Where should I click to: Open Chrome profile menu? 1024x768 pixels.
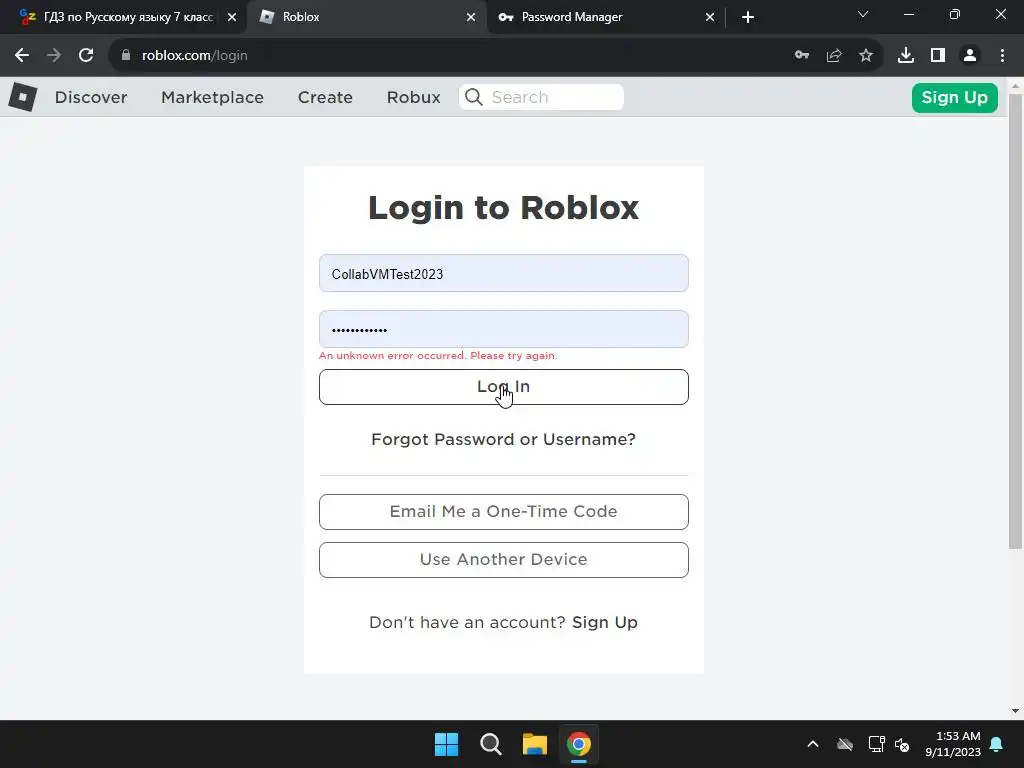970,56
